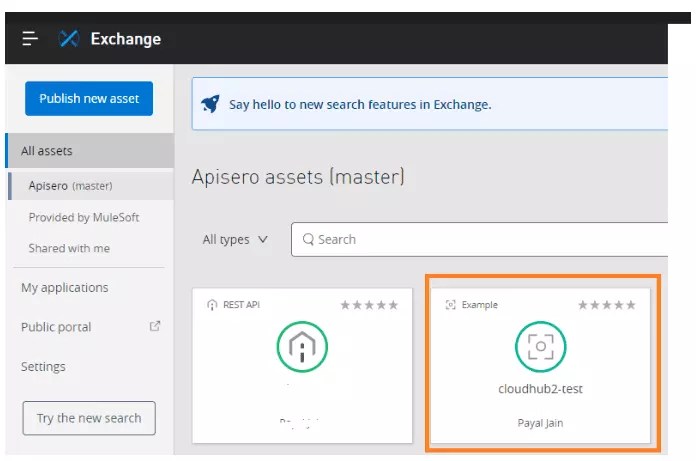Click into the Search input field
Viewport: 696px width, 461px height.
point(479,240)
